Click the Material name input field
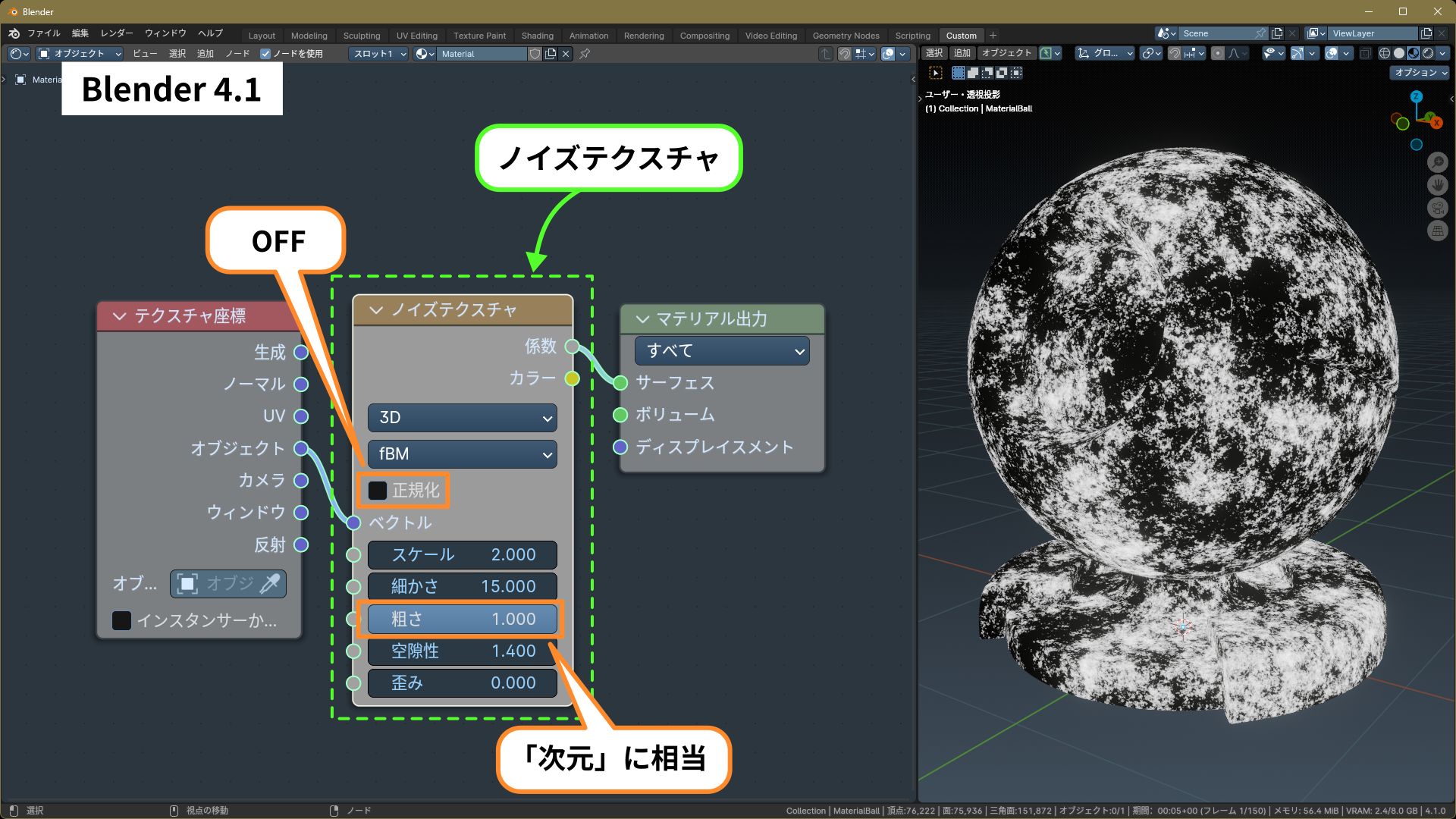Screen dimensions: 1456x819 483,54
